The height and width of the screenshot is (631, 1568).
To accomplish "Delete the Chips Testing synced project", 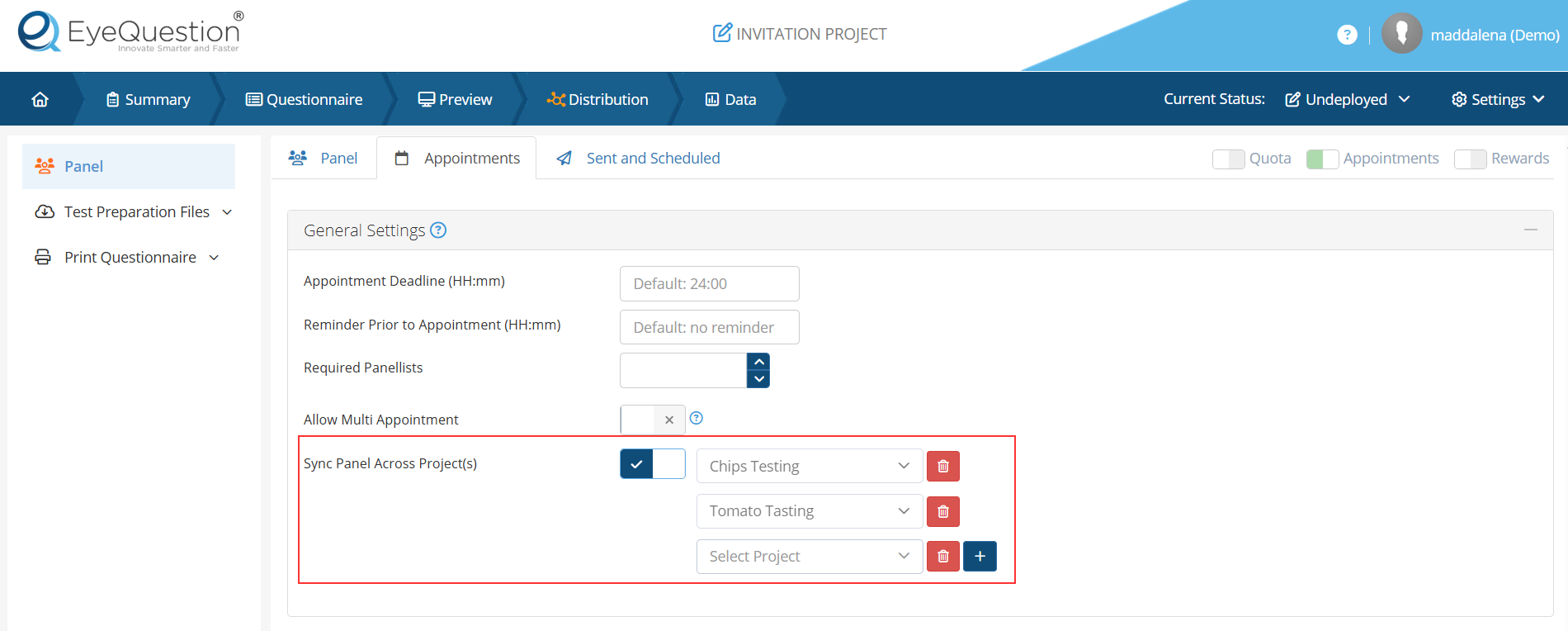I will [942, 466].
